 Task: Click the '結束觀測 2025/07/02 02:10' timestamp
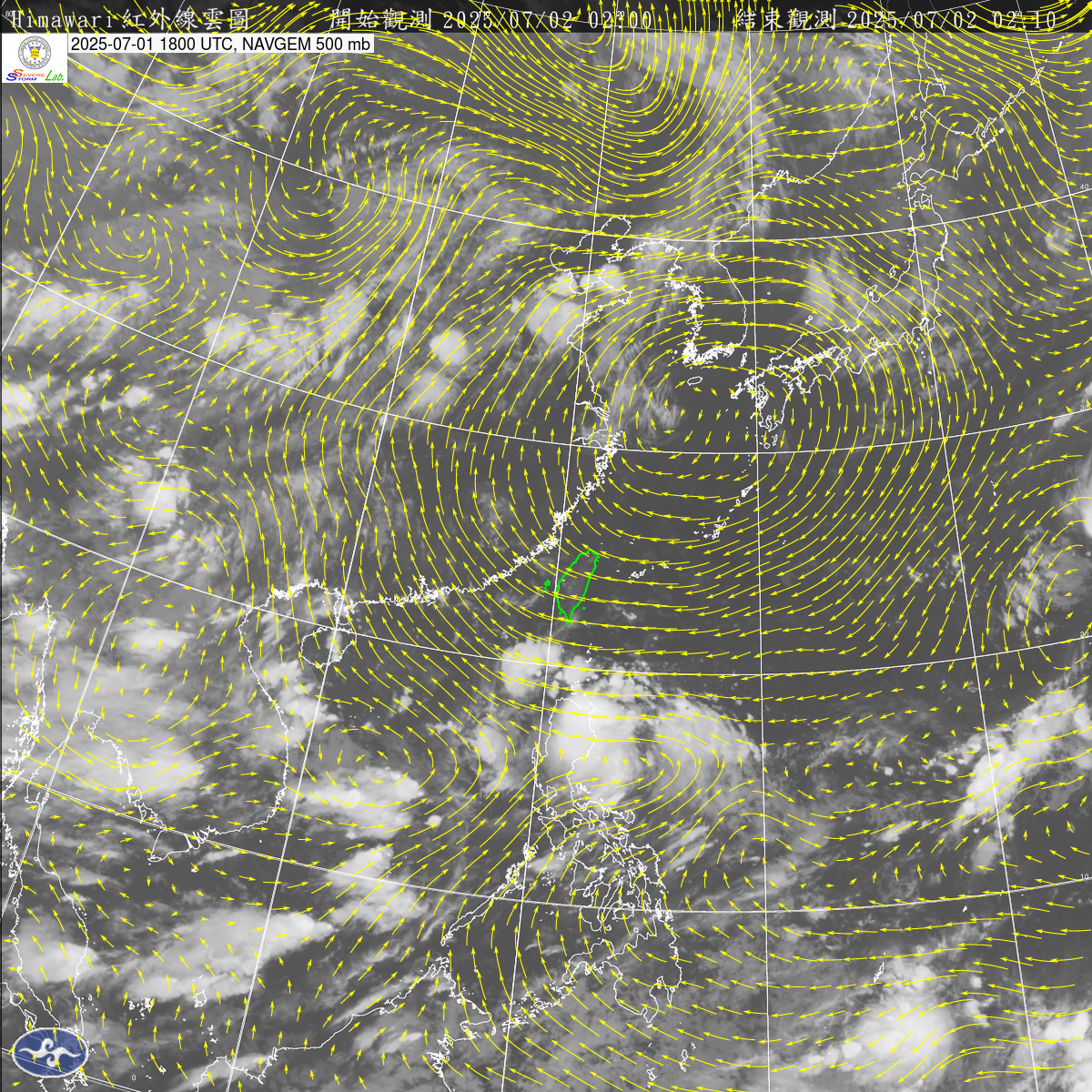[x=895, y=20]
